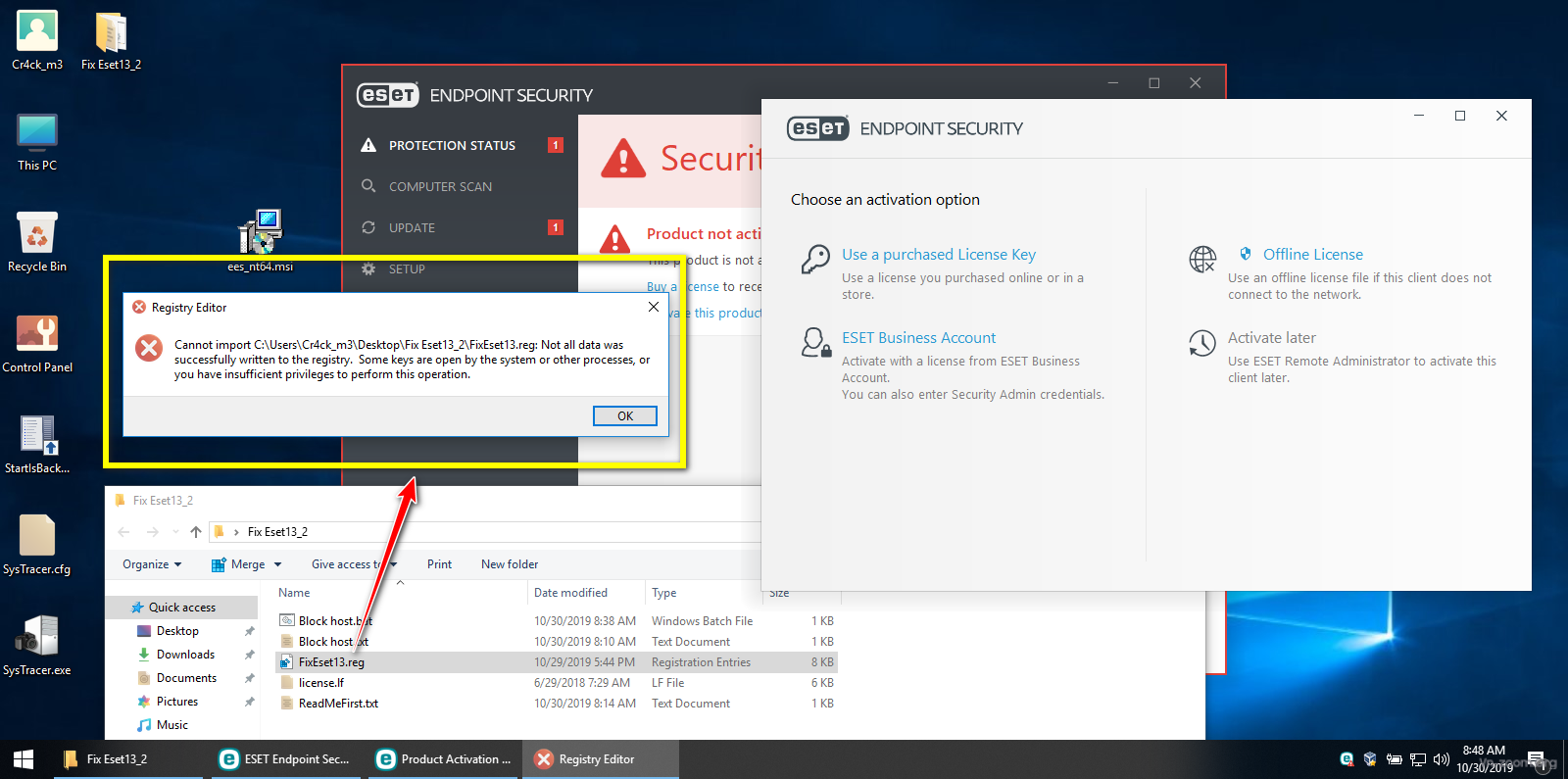Viewport: 1568px width, 779px height.
Task: Expand the Merge dropdown arrow
Action: click(x=278, y=564)
